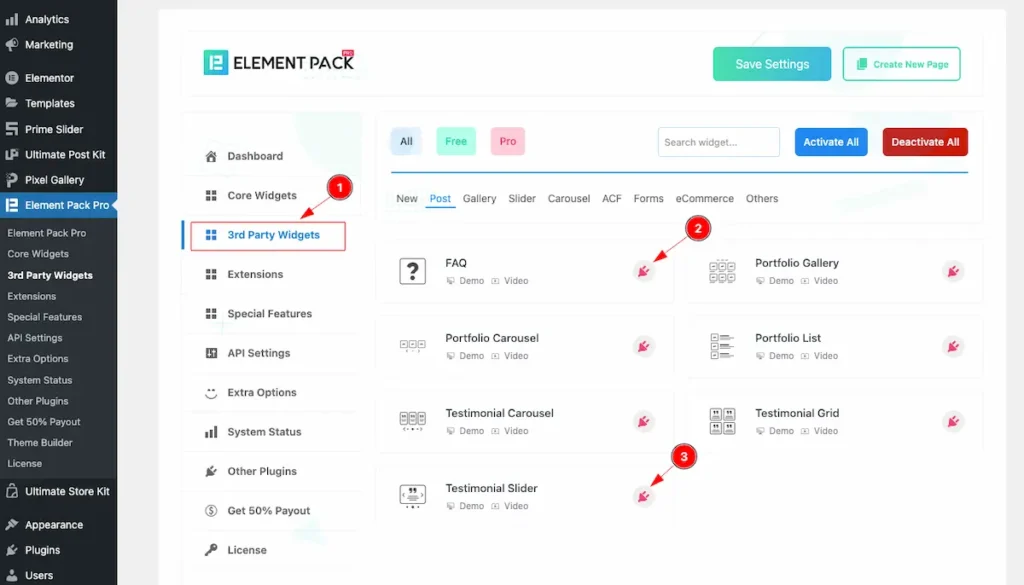Expand the Plugins menu in admin sidebar
This screenshot has width=1024, height=585.
[43, 550]
